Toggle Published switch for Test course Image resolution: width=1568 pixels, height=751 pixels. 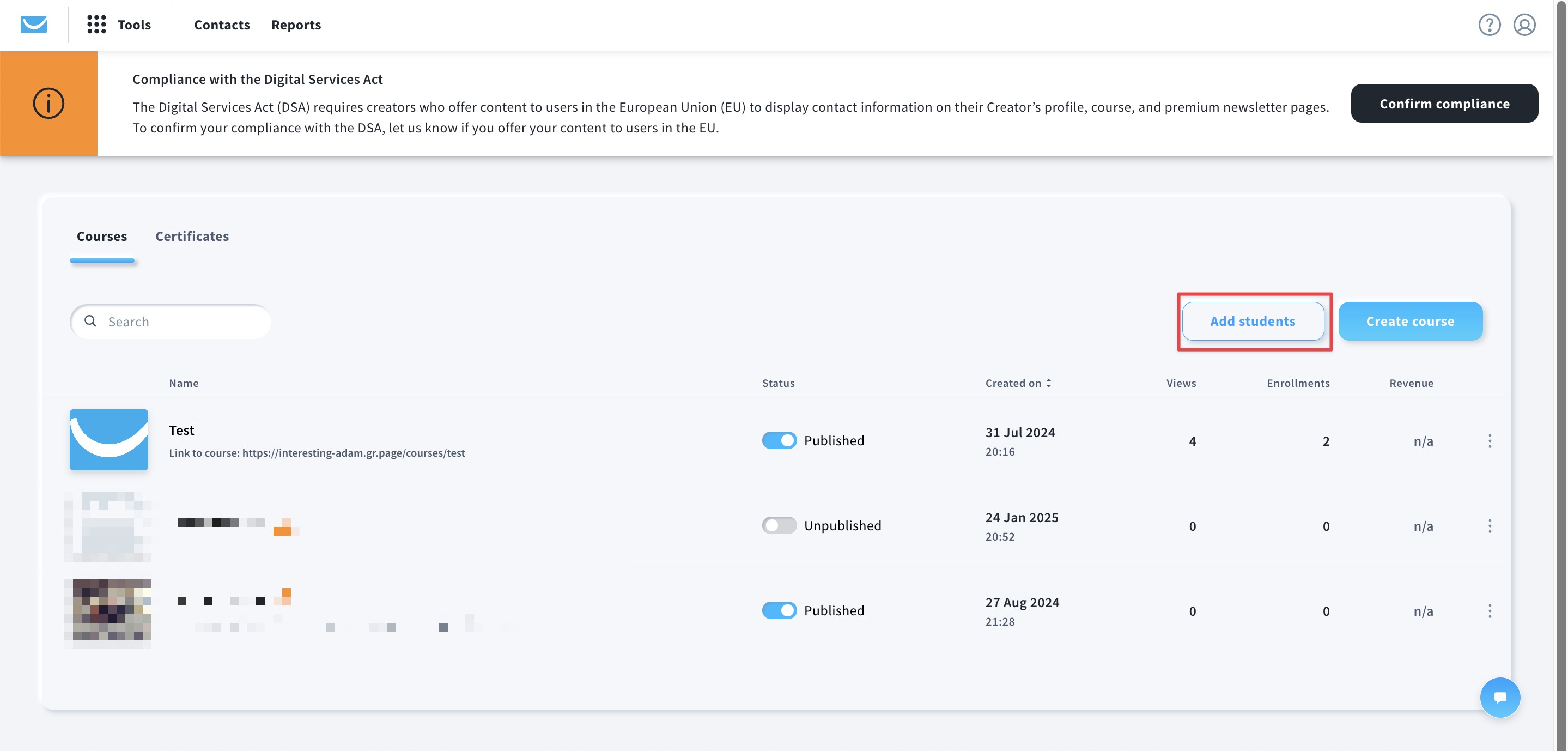[779, 440]
